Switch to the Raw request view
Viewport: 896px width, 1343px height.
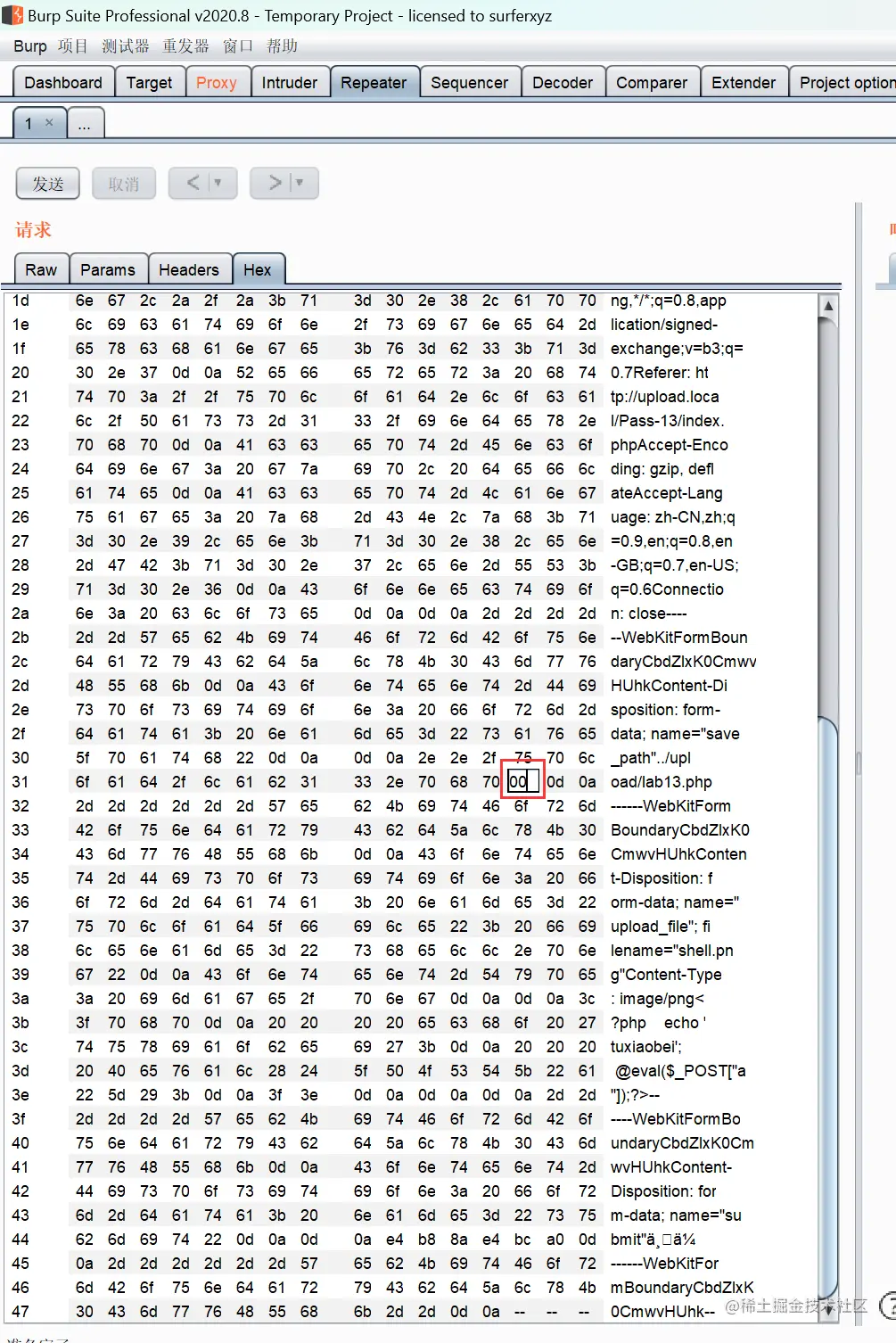(41, 269)
